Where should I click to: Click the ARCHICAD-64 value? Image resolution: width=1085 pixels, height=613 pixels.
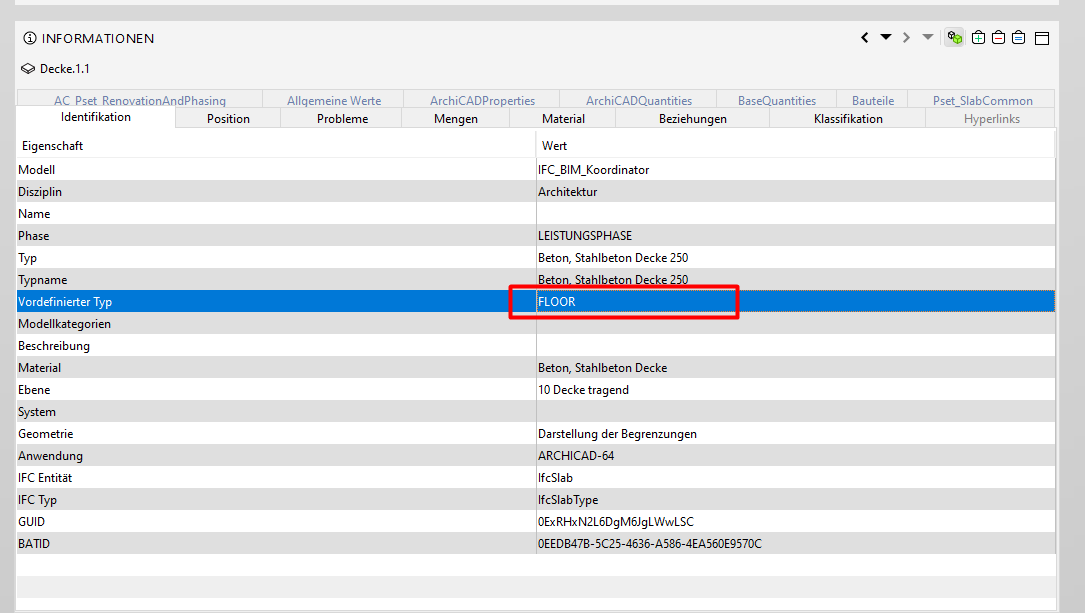(x=576, y=456)
